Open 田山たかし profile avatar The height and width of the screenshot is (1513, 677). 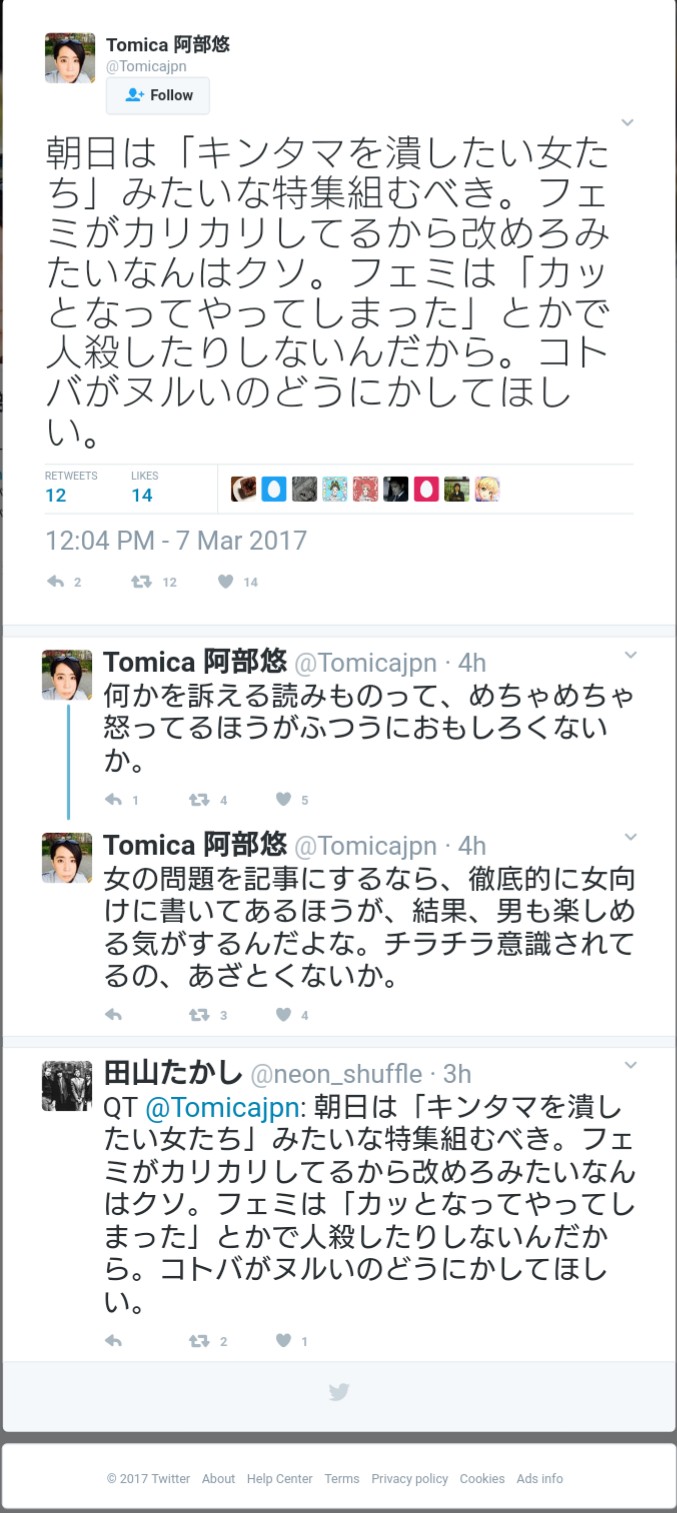pyautogui.click(x=67, y=1085)
